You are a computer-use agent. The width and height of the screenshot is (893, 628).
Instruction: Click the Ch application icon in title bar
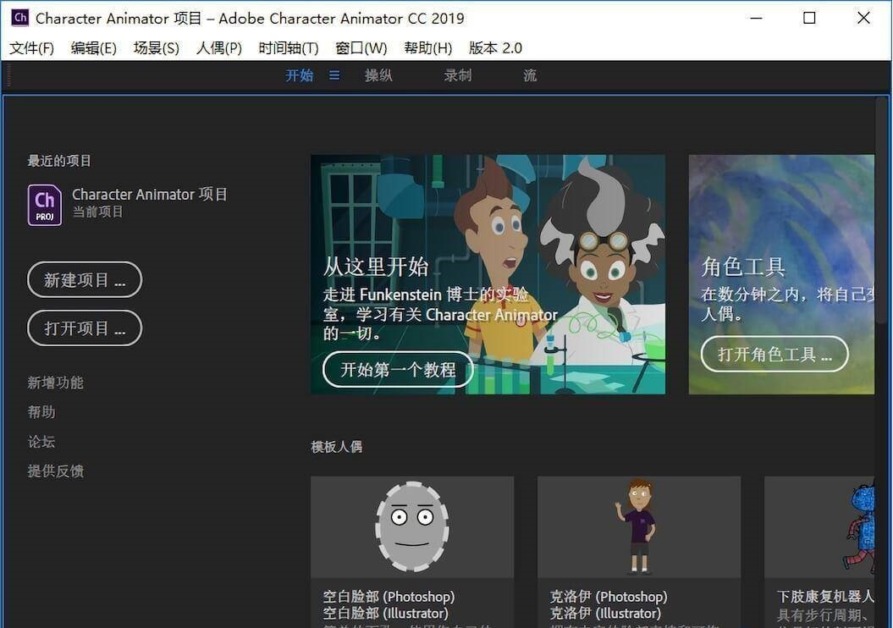click(19, 17)
